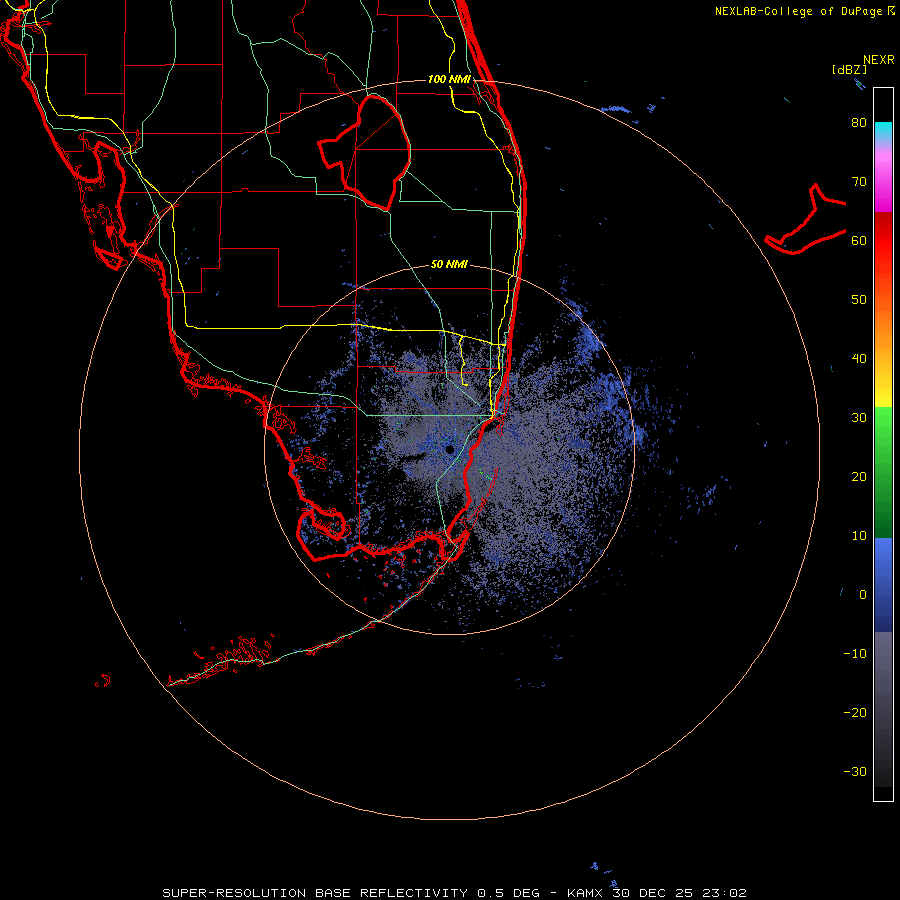Click the -10 dBZ scale value
This screenshot has height=900, width=900.
[855, 654]
